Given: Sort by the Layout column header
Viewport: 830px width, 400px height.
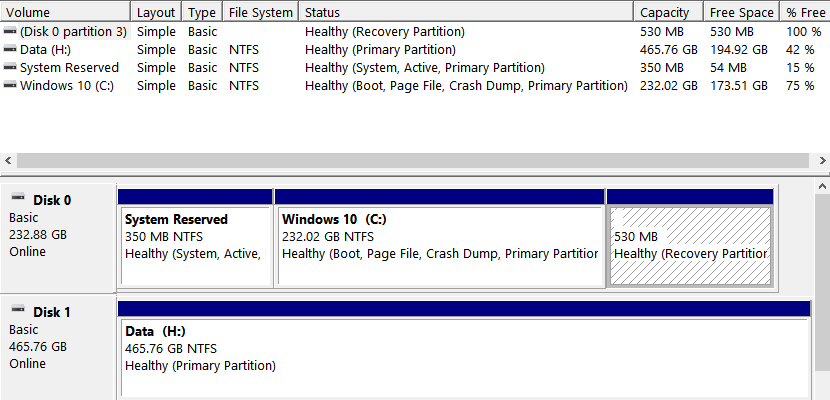Looking at the screenshot, I should pyautogui.click(x=156, y=12).
